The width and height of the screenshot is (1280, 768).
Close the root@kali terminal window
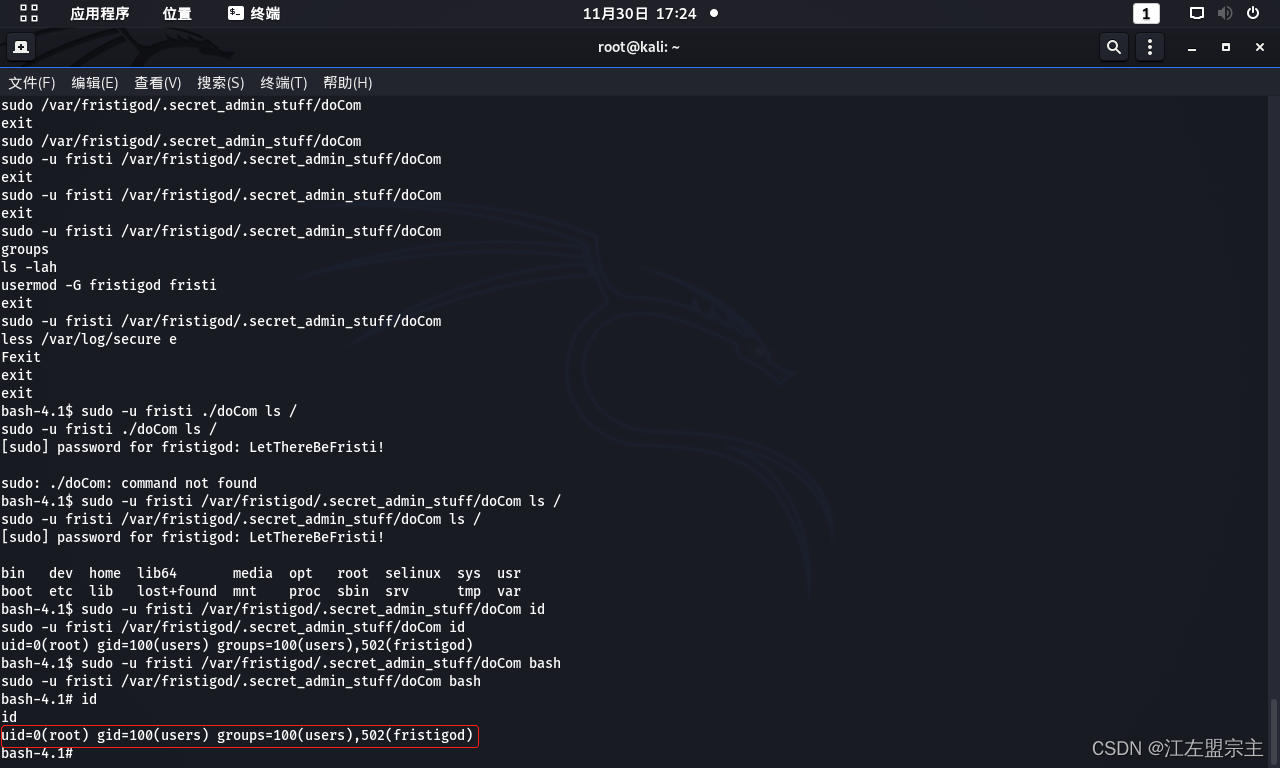(1260, 47)
